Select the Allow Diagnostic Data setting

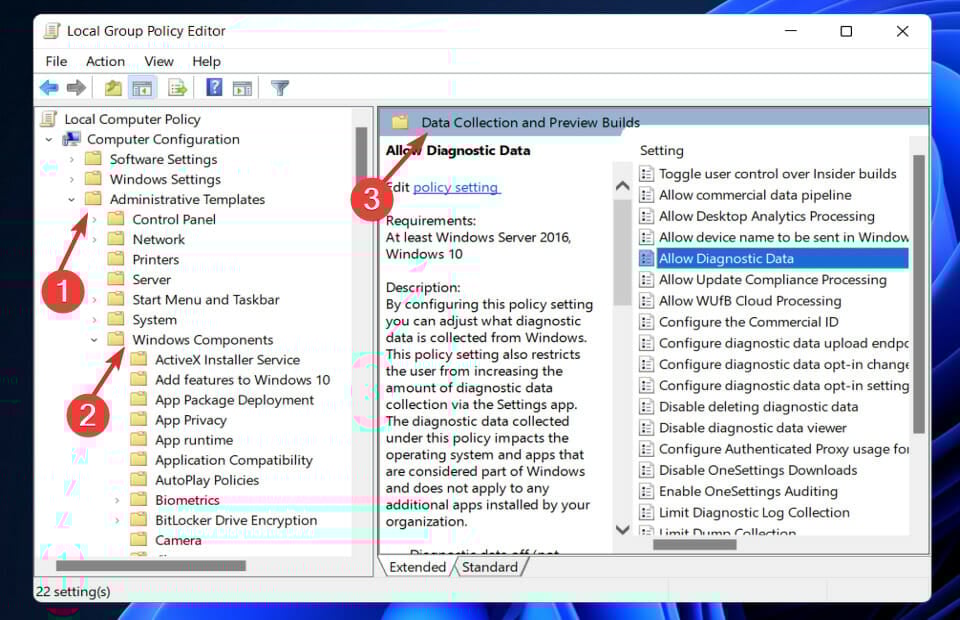point(725,258)
